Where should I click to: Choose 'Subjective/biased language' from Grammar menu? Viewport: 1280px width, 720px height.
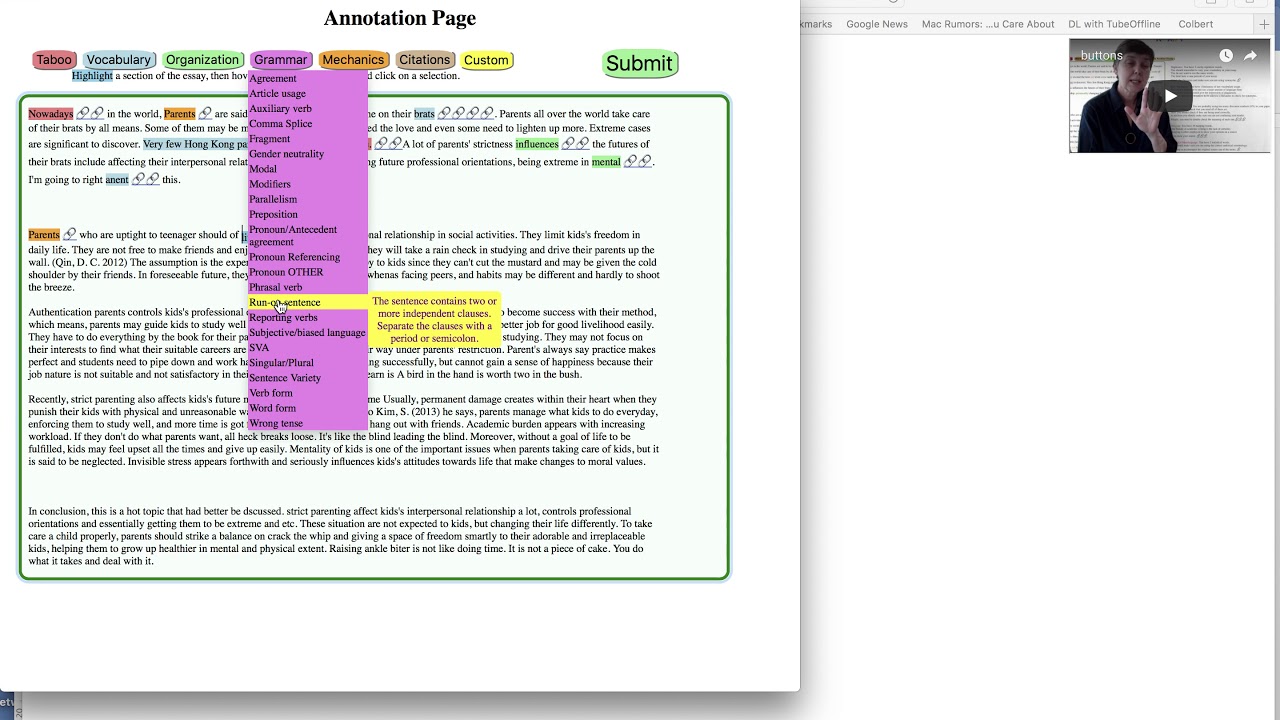(x=307, y=333)
